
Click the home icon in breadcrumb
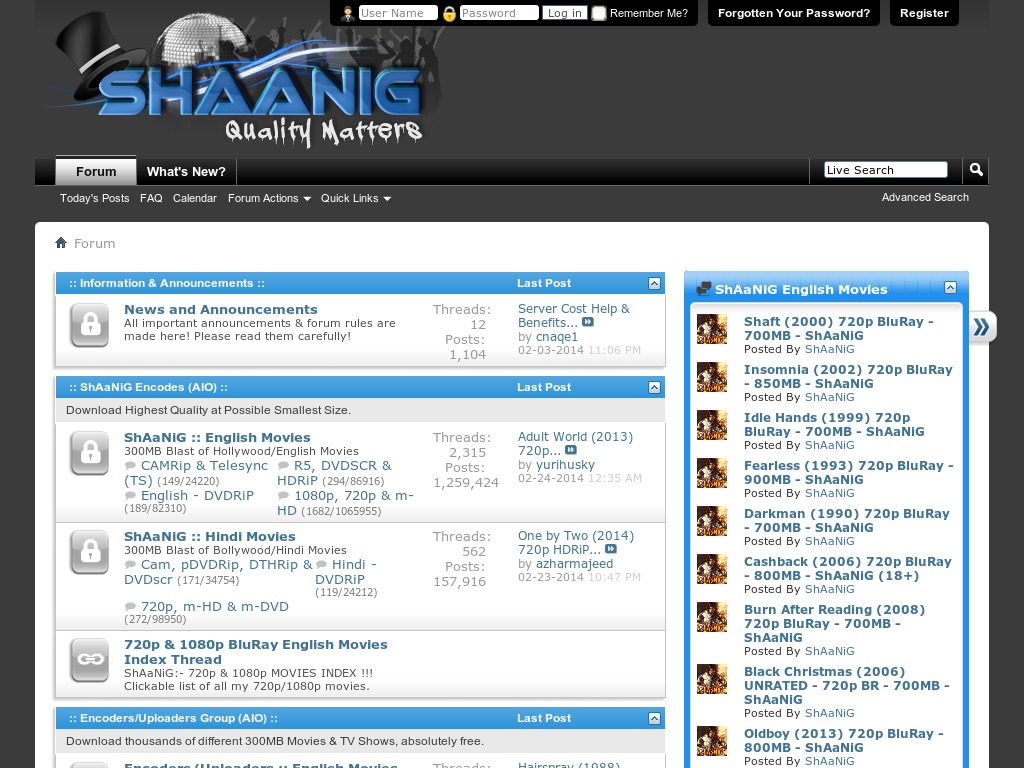coord(61,243)
